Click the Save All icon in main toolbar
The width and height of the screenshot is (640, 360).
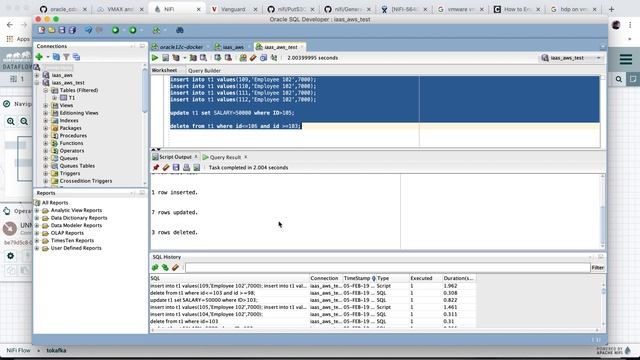point(72,30)
